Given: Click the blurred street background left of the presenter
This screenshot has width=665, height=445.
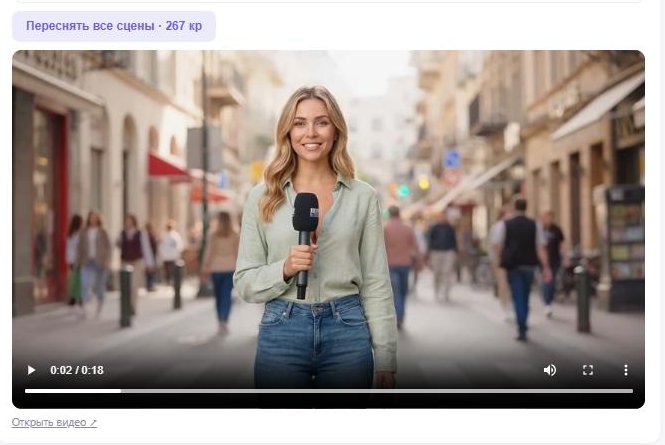Looking at the screenshot, I should (x=127, y=191).
